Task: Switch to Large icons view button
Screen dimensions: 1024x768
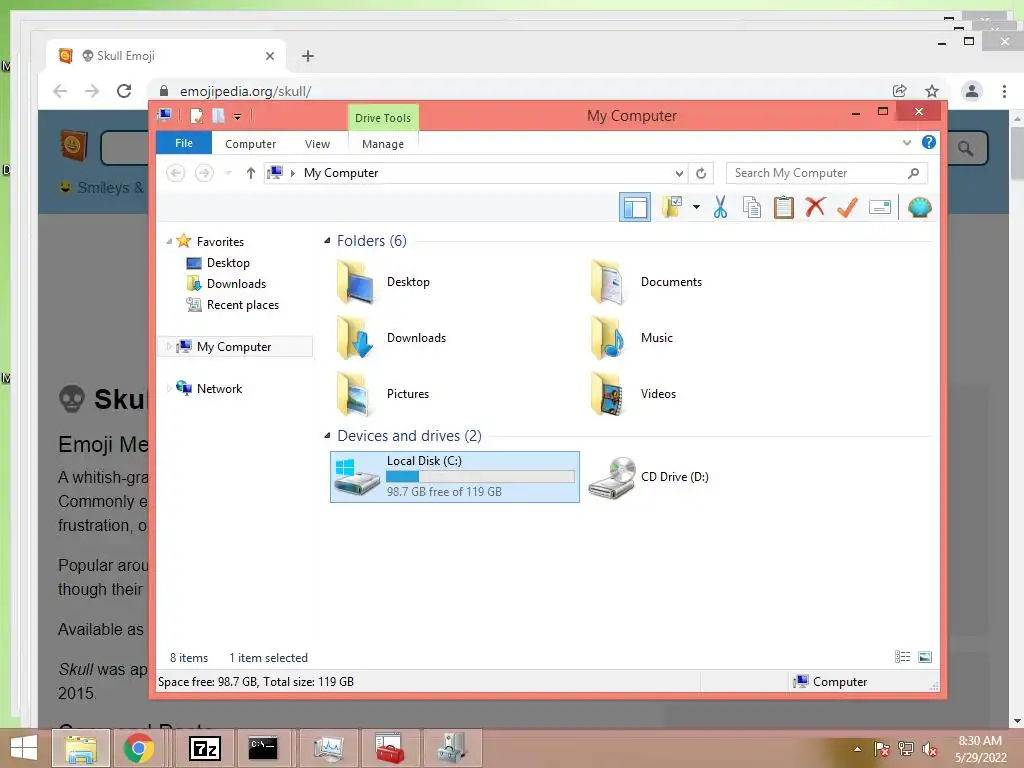Action: click(925, 657)
